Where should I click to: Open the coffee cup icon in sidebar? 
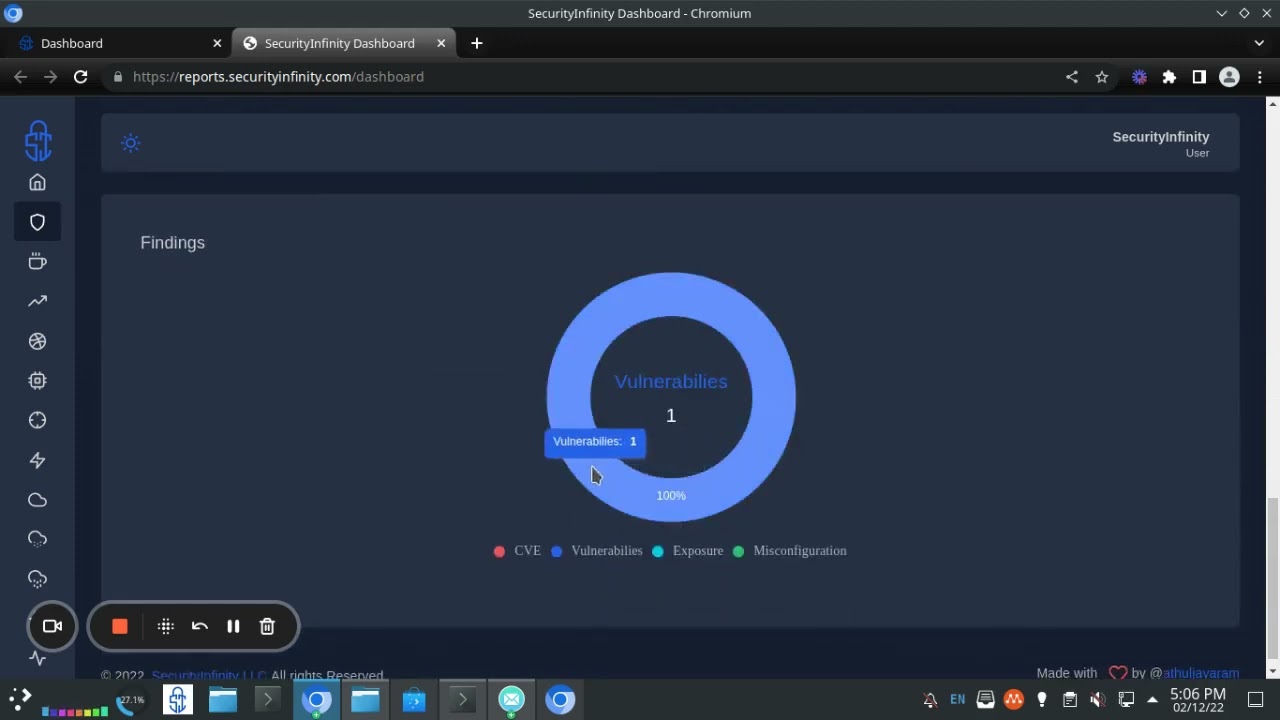[x=37, y=262]
